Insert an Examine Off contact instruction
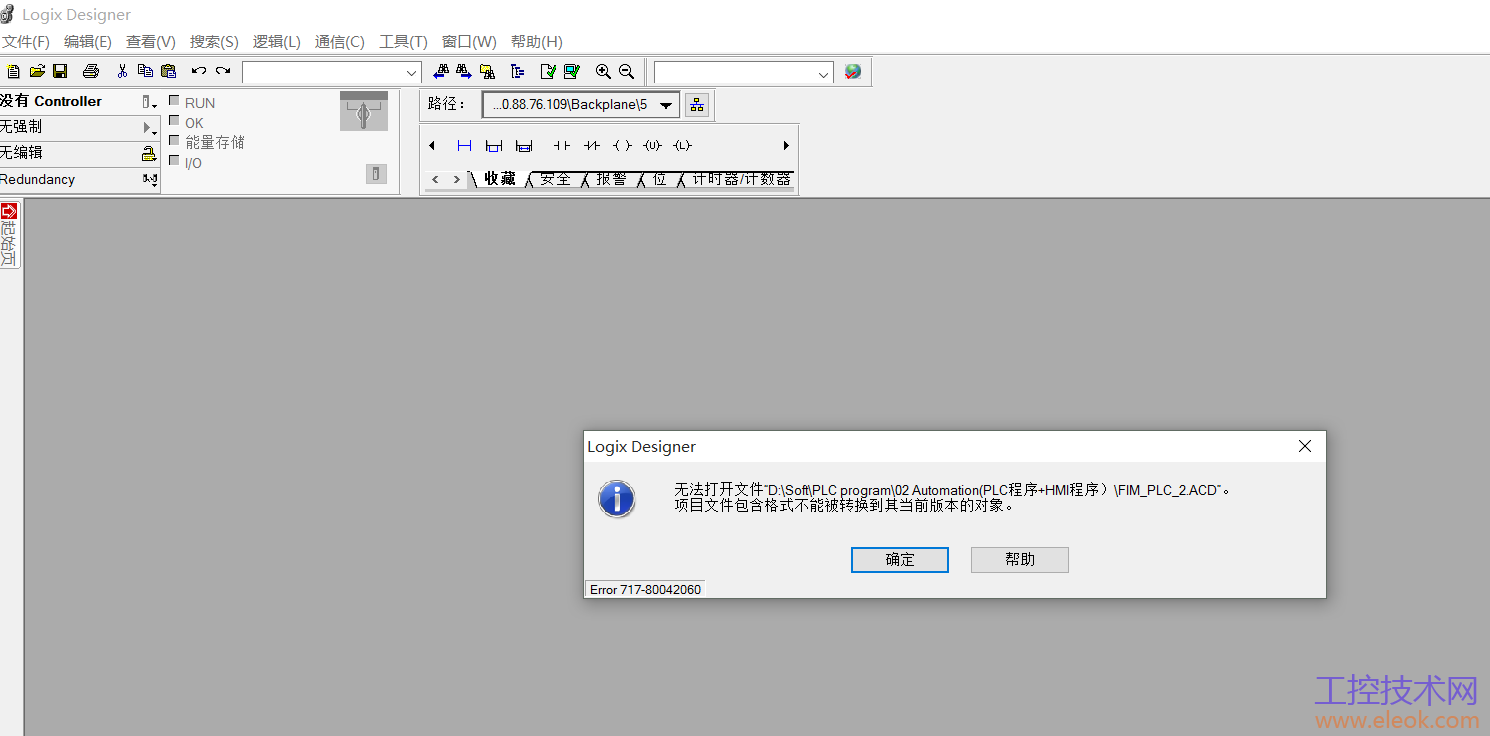The width and height of the screenshot is (1490, 736). tap(592, 146)
